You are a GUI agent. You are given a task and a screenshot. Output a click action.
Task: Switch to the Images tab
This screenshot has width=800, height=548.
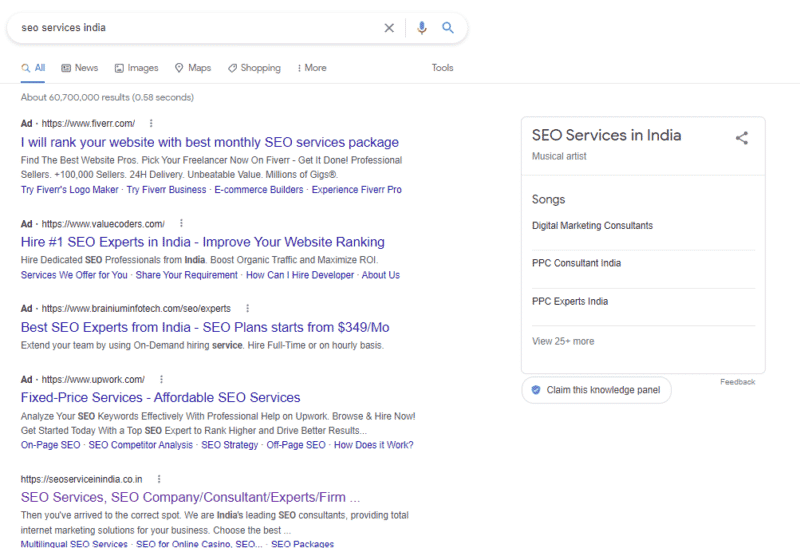137,68
